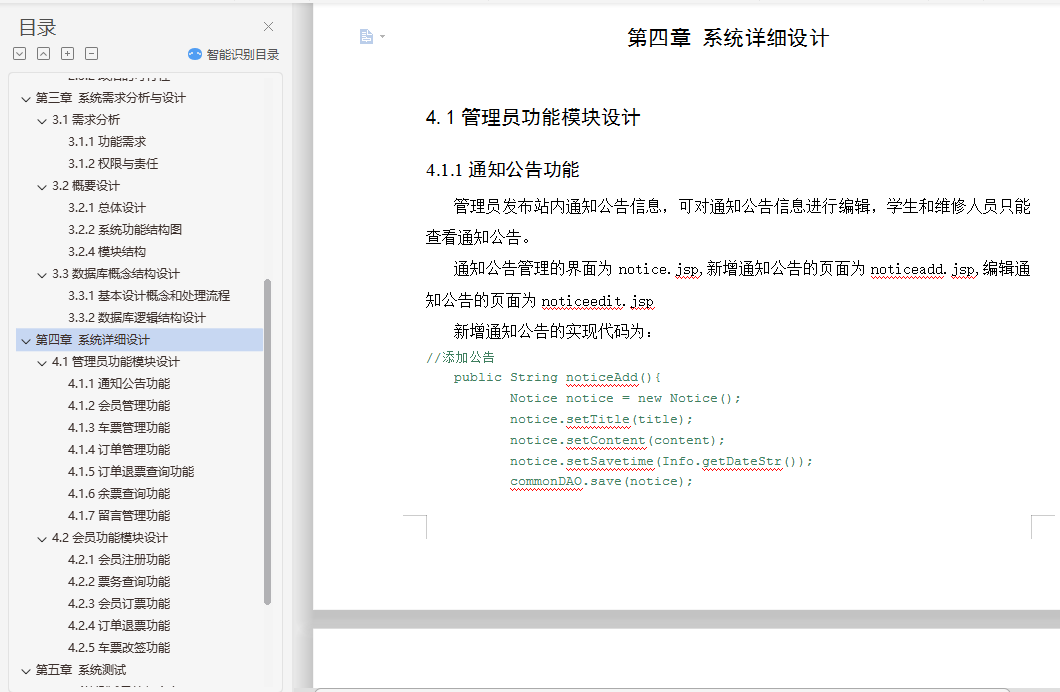The height and width of the screenshot is (692, 1060).
Task: Open 3.2.4 模块结构 entry
Action: pos(107,251)
